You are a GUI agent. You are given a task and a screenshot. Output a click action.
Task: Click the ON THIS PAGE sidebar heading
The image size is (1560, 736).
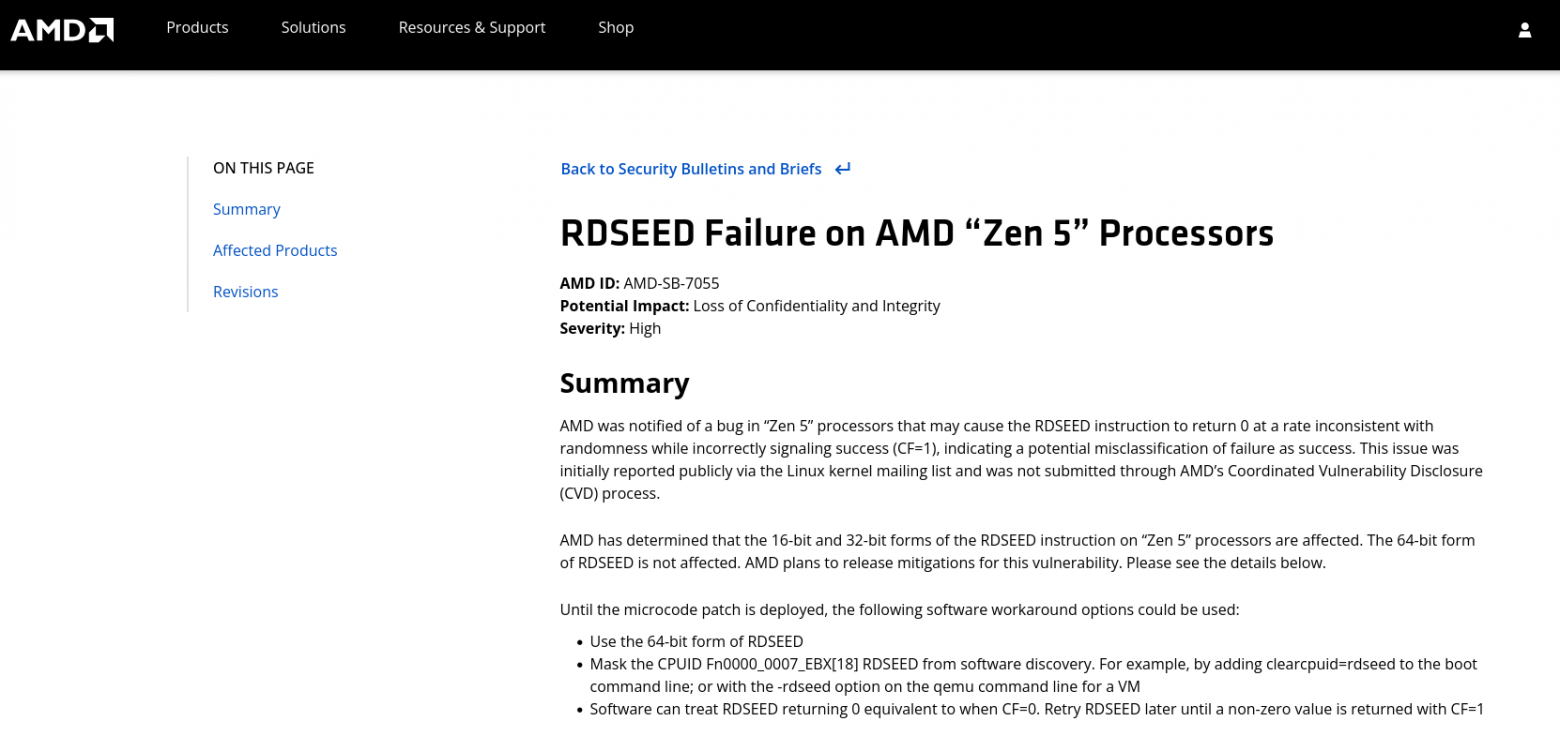pos(263,168)
